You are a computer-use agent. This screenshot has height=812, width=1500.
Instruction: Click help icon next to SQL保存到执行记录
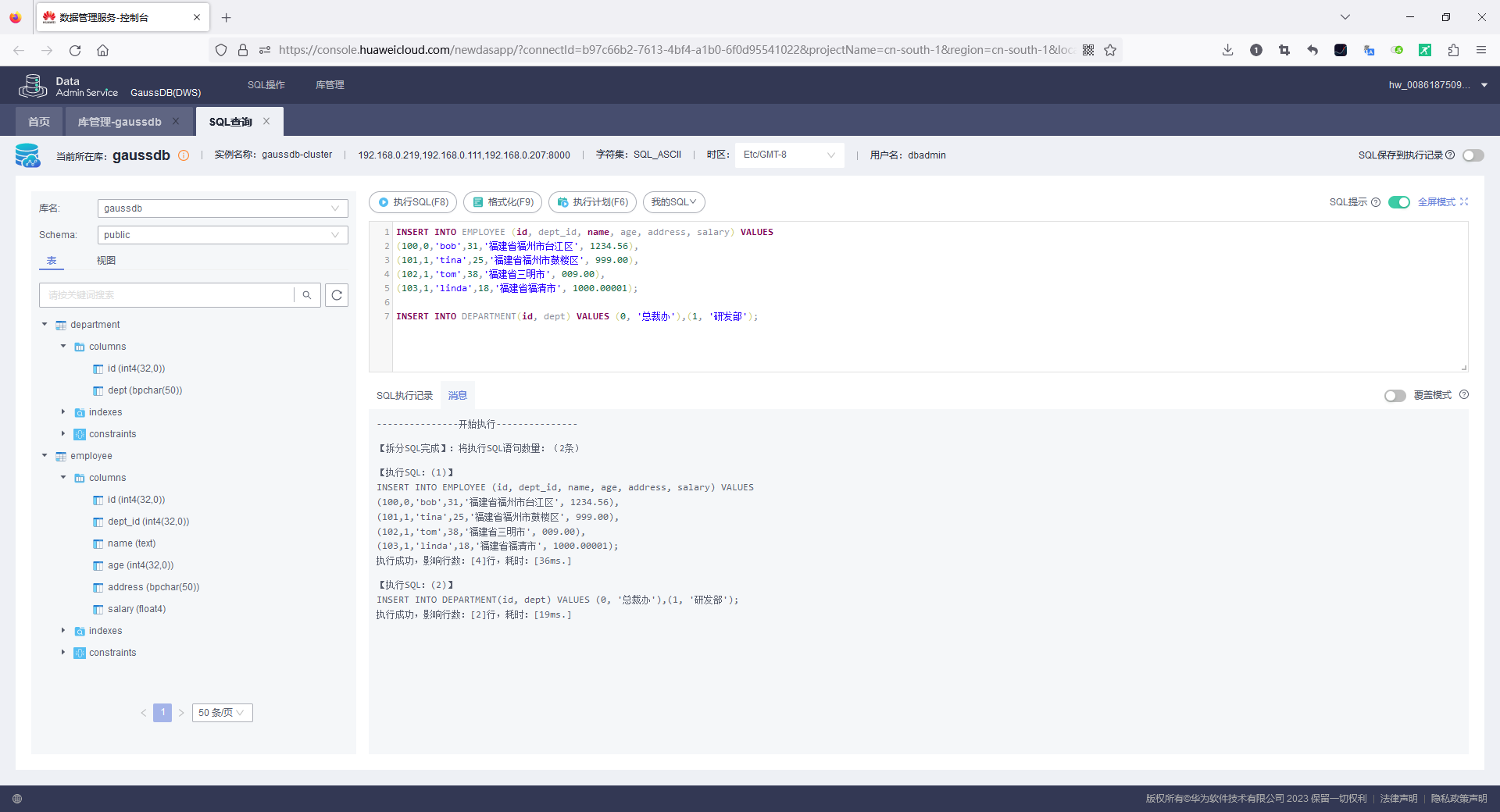[x=1450, y=155]
